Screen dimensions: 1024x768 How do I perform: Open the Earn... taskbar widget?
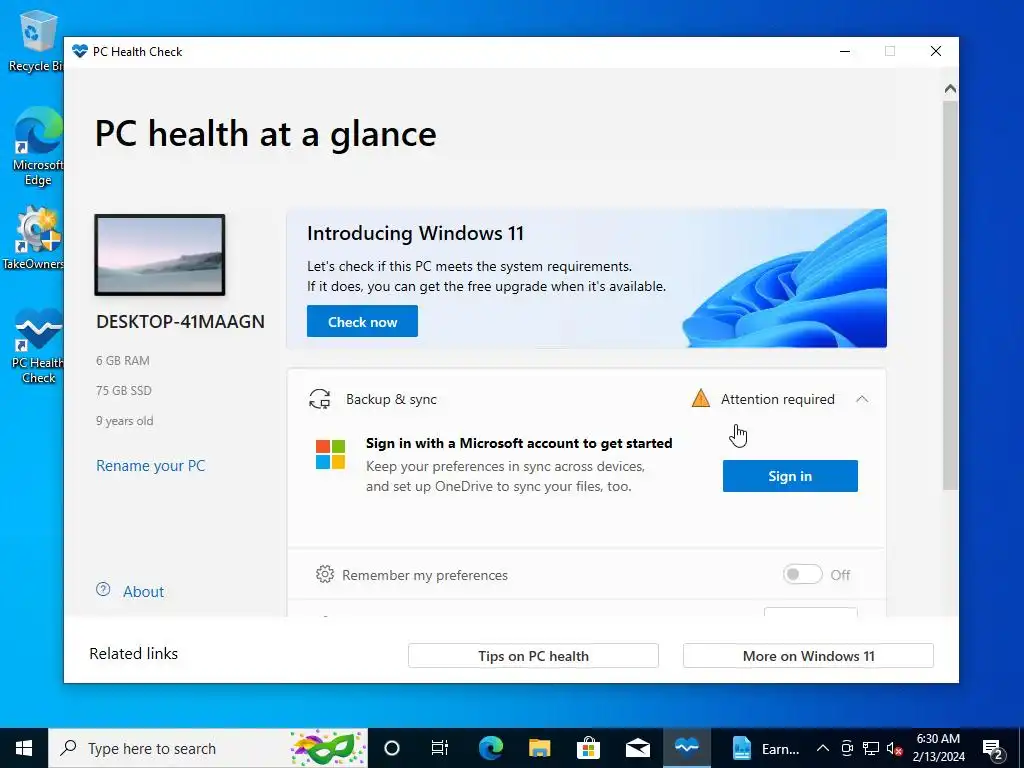[x=765, y=748]
